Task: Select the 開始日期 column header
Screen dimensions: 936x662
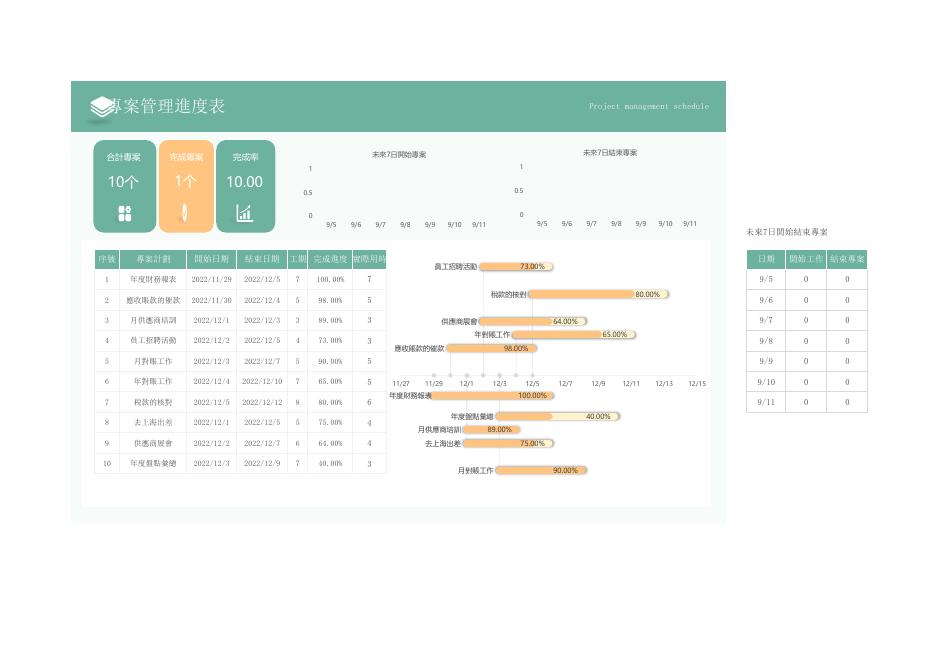Action: (x=211, y=259)
